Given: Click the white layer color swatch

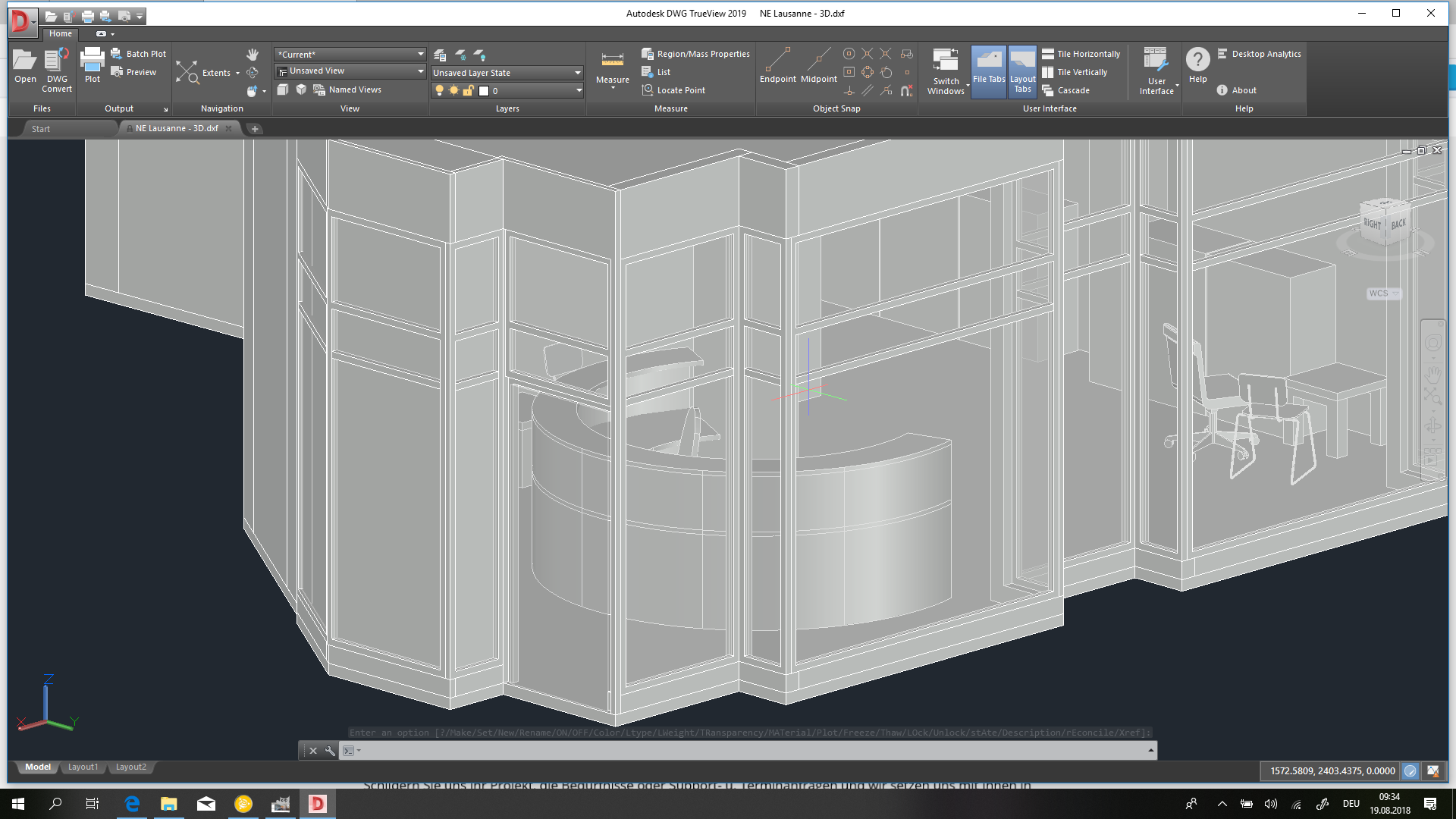Looking at the screenshot, I should pos(484,91).
